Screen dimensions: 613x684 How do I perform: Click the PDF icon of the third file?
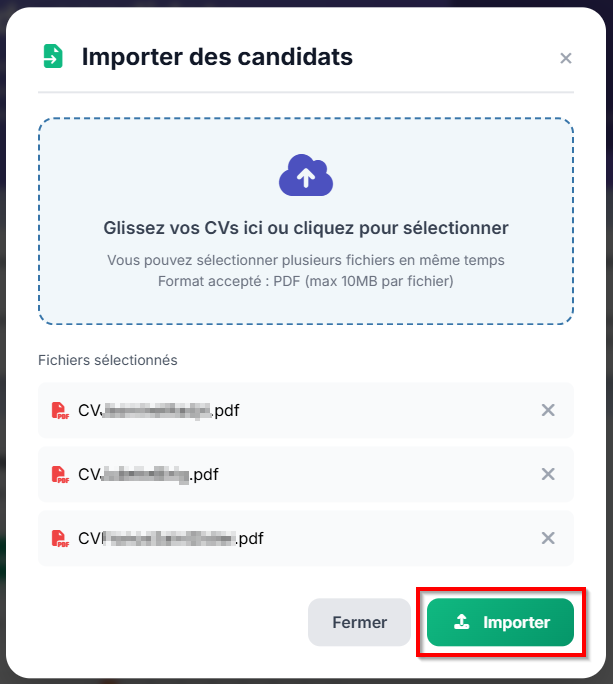coord(61,538)
